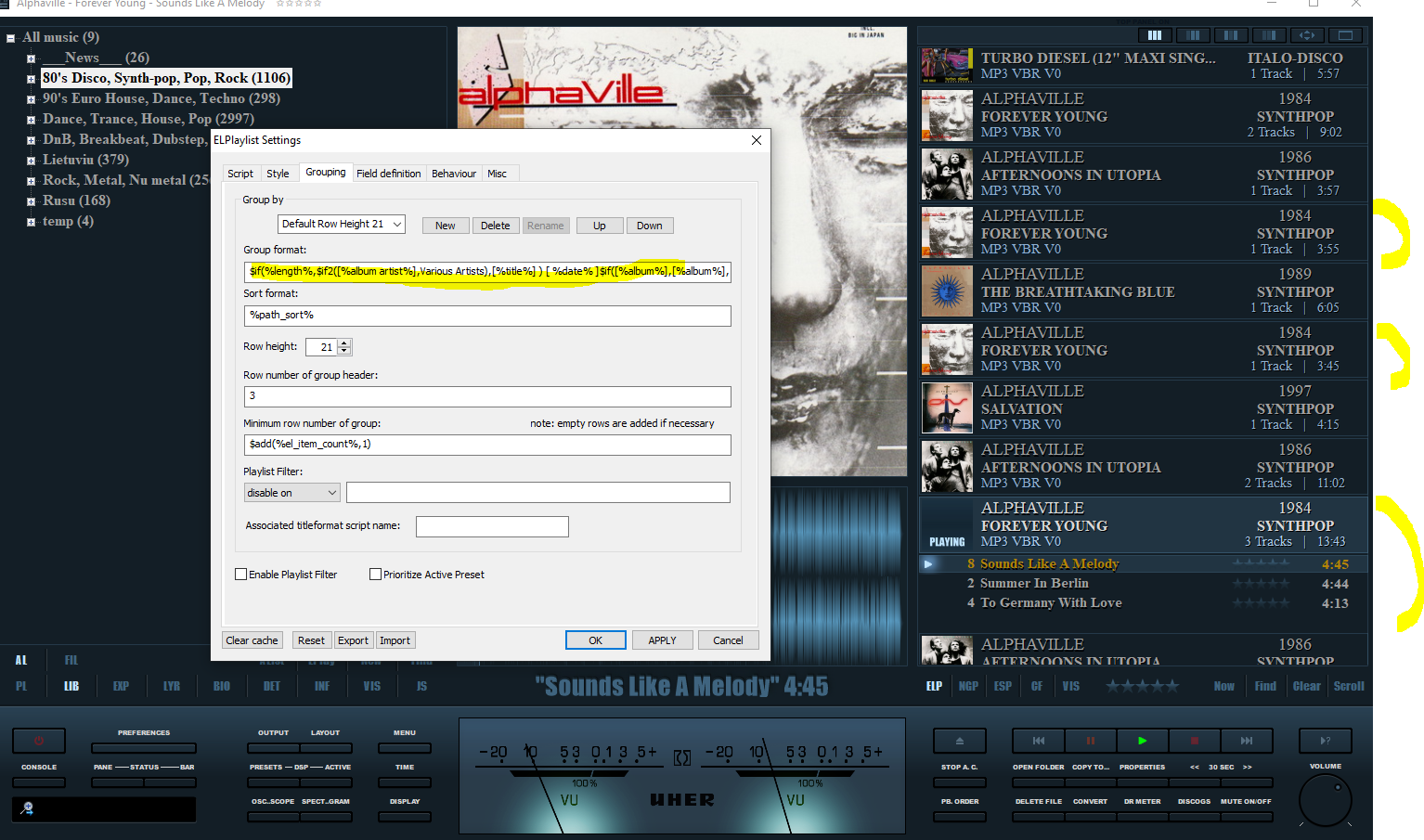Click the PANE button under the PANE label

tap(117, 782)
